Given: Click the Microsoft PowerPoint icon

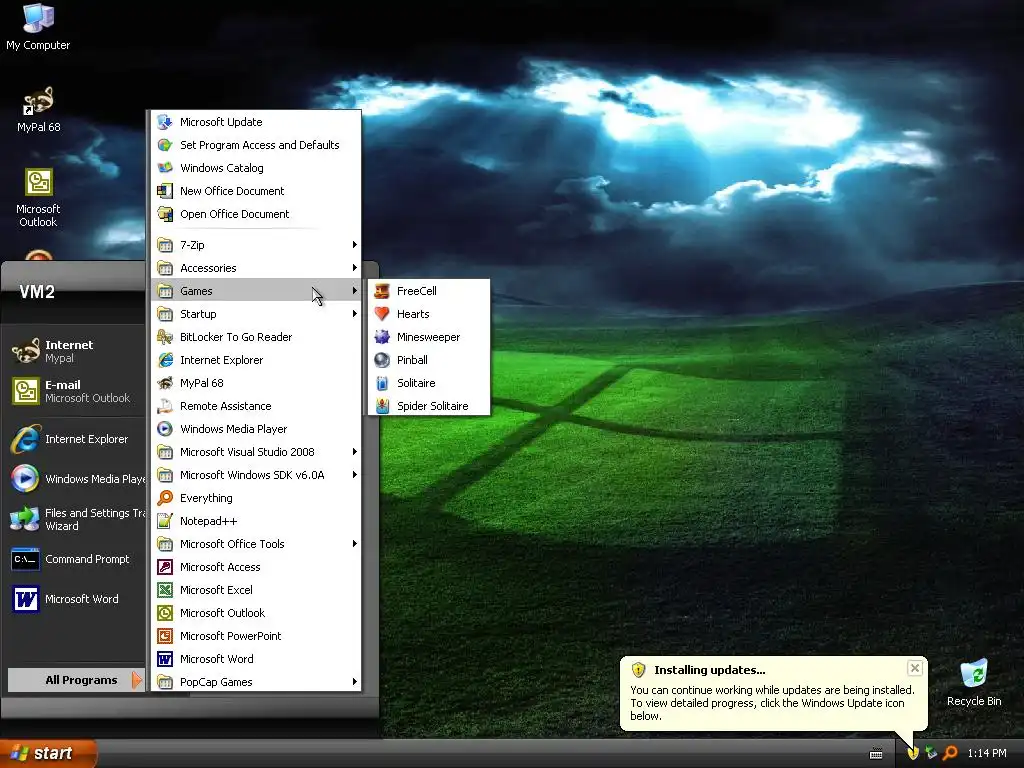Looking at the screenshot, I should click(165, 636).
